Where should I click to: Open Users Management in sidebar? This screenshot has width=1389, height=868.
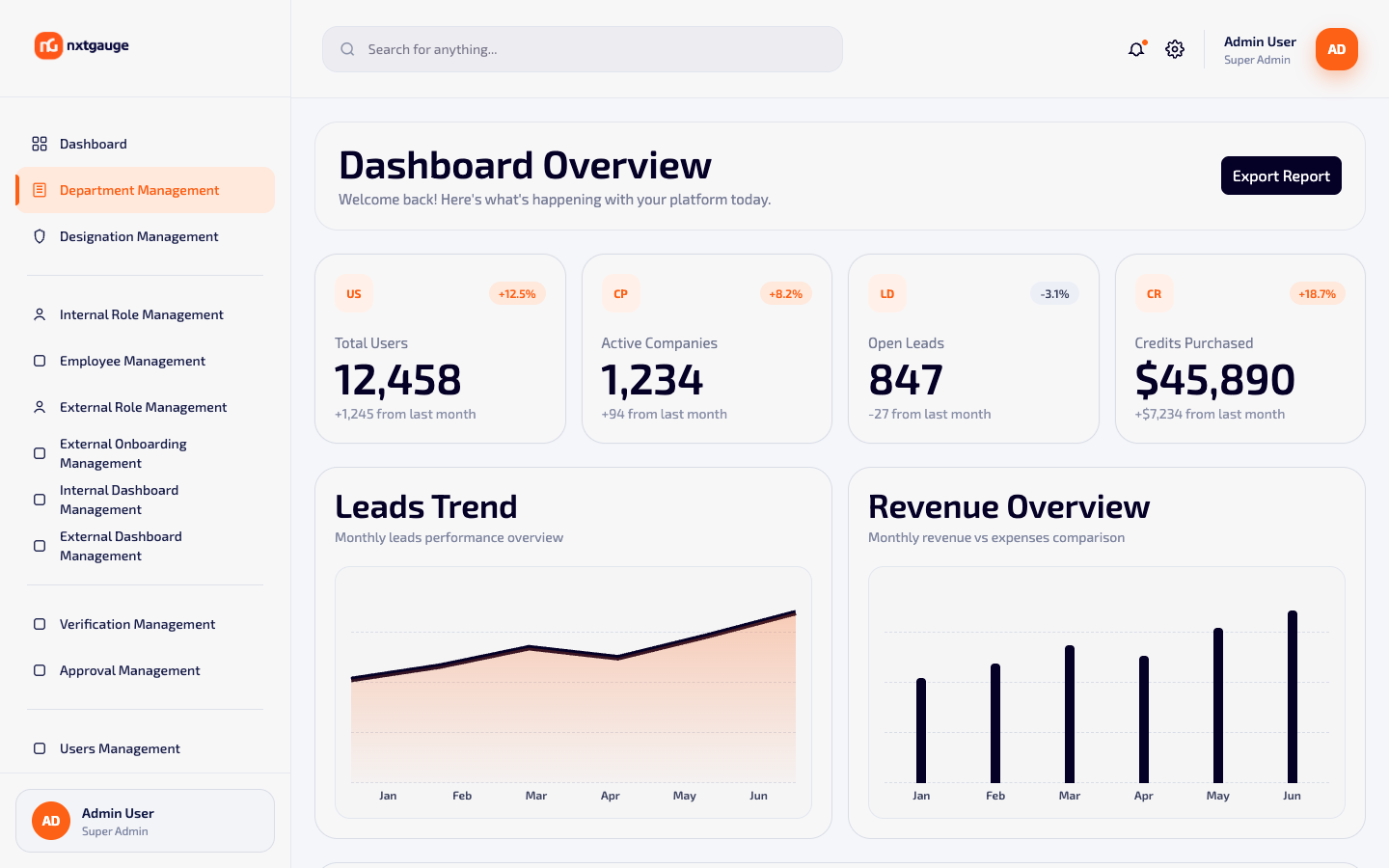click(x=145, y=748)
